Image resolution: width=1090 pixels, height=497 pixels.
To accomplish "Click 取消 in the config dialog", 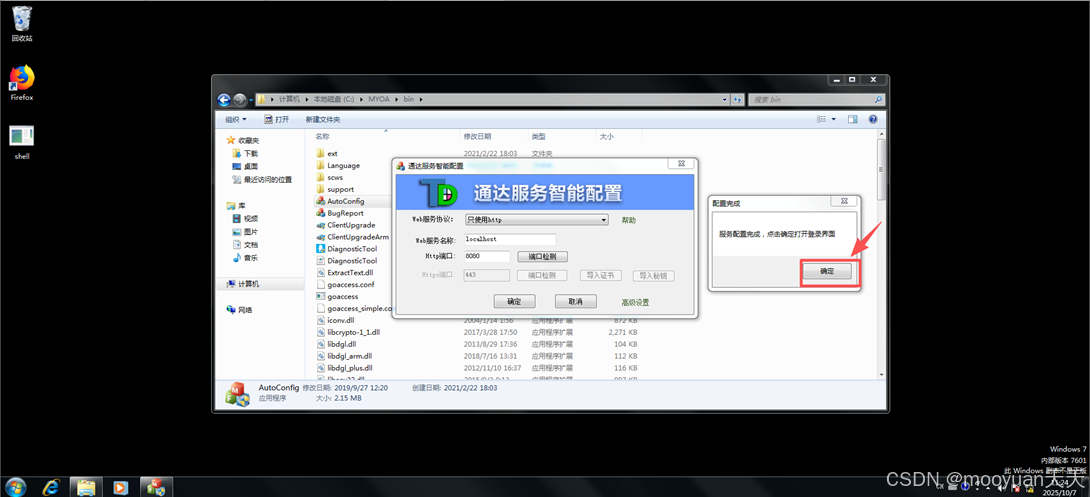I will pos(576,302).
